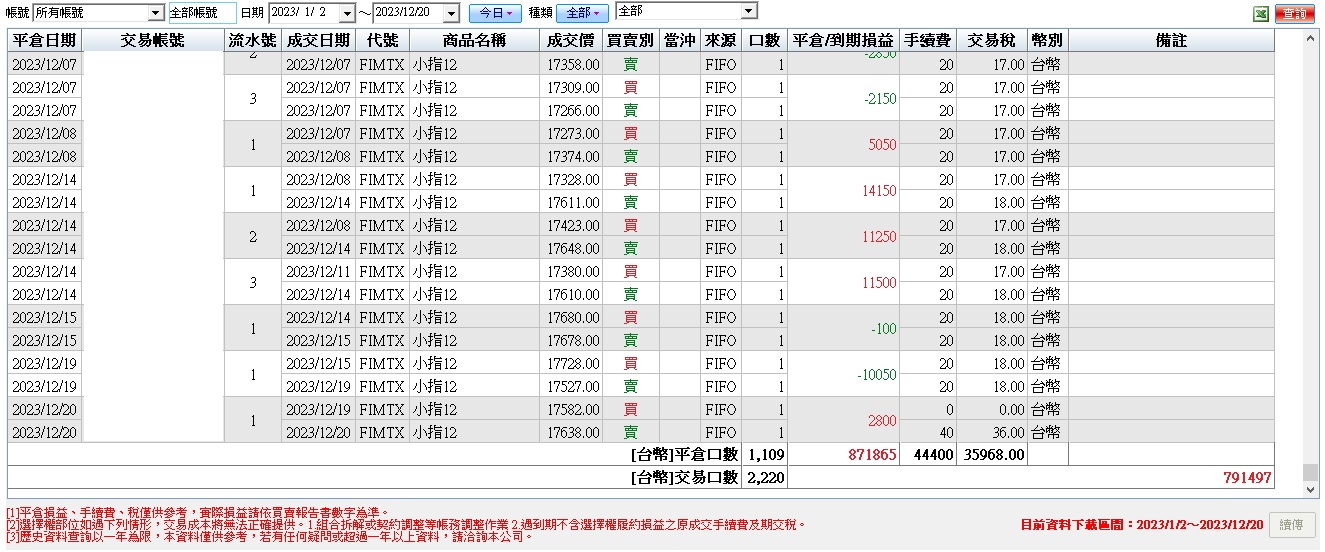Click the 手續費 column header
Viewport: 1325px width, 552px height.
click(x=927, y=40)
